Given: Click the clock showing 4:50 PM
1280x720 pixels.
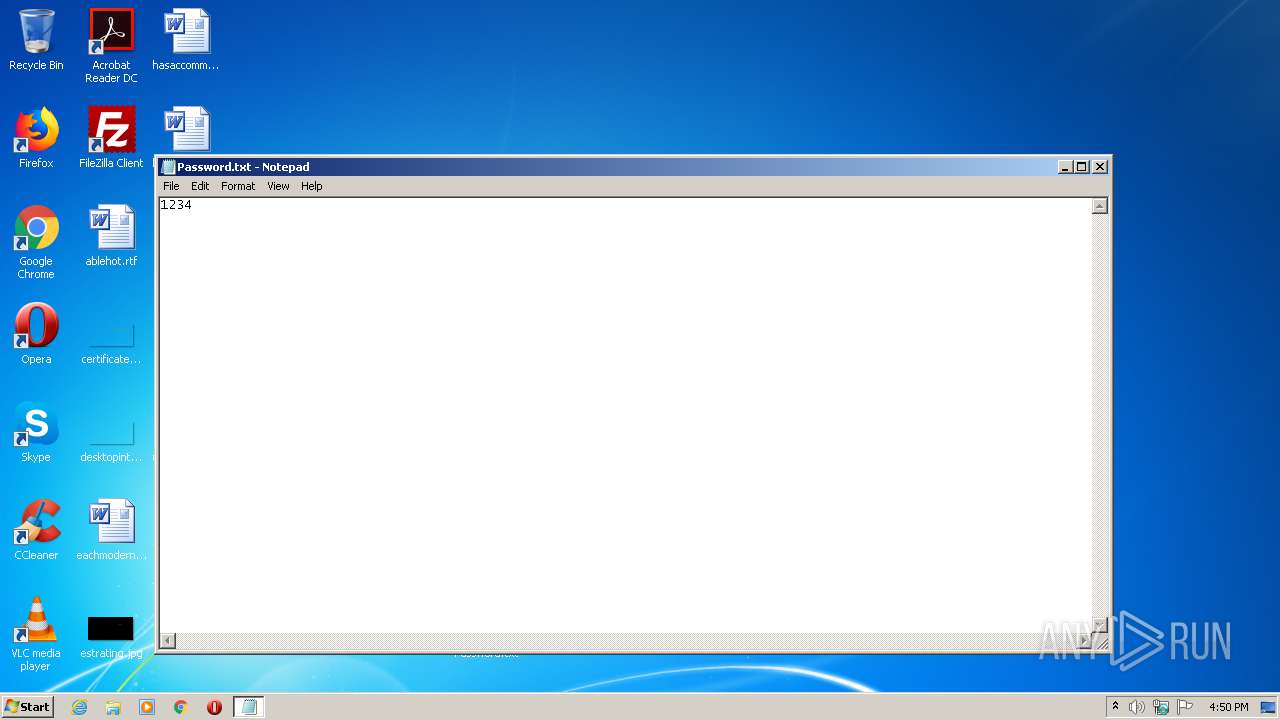Looking at the screenshot, I should [1228, 707].
